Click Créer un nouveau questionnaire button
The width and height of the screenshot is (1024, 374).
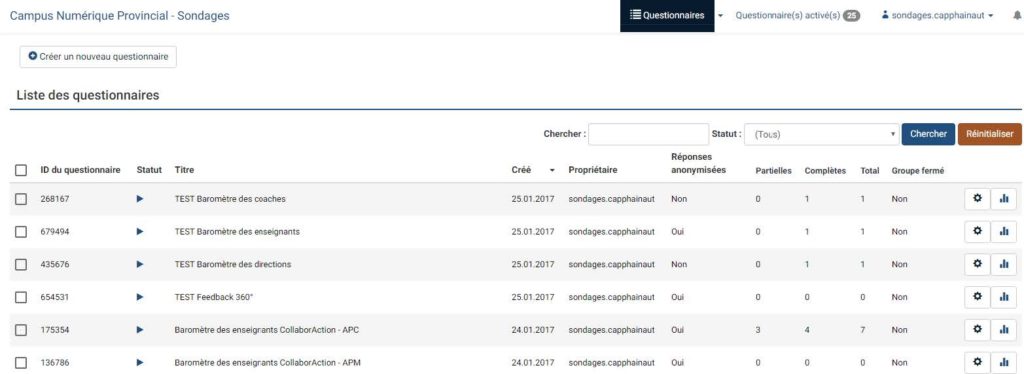click(98, 57)
